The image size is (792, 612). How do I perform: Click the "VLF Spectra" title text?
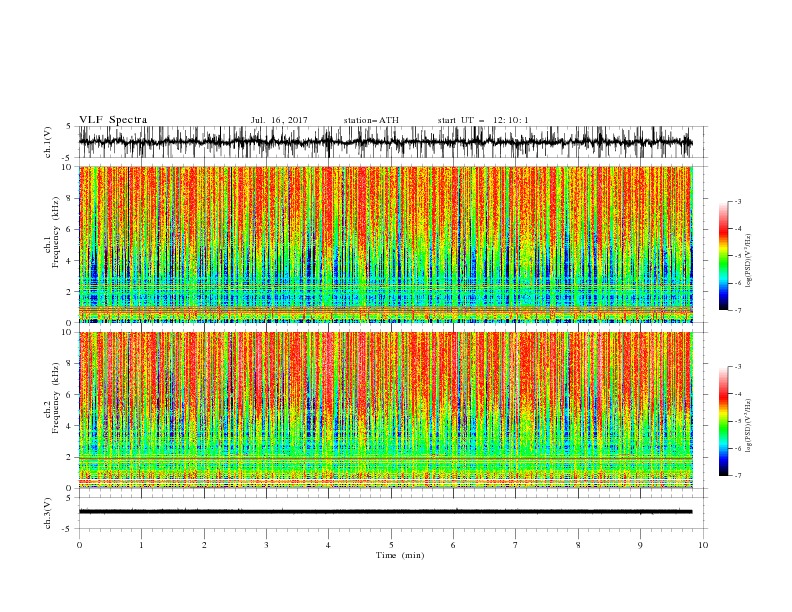113,120
